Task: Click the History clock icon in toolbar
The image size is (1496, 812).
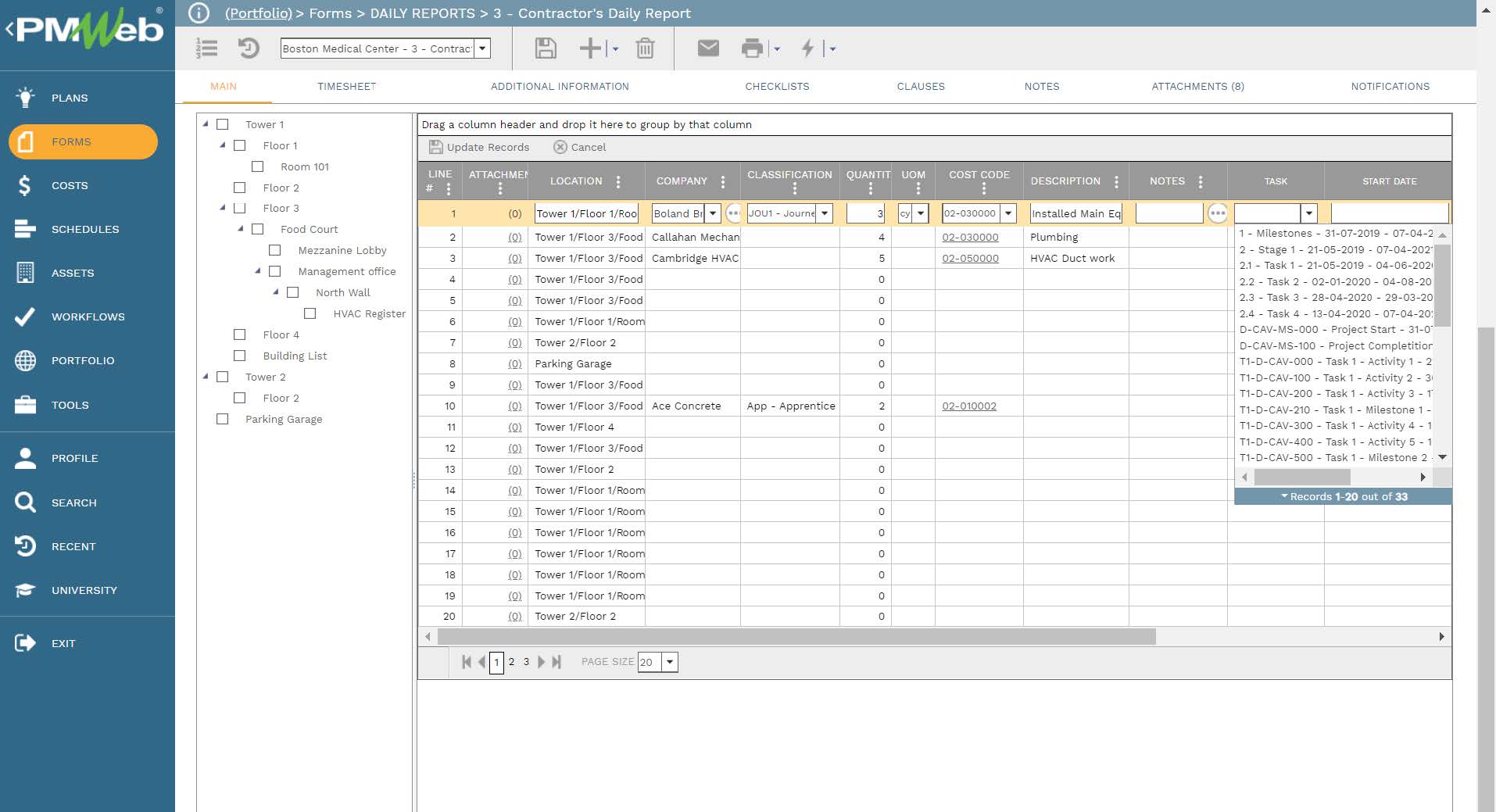Action: pyautogui.click(x=249, y=48)
